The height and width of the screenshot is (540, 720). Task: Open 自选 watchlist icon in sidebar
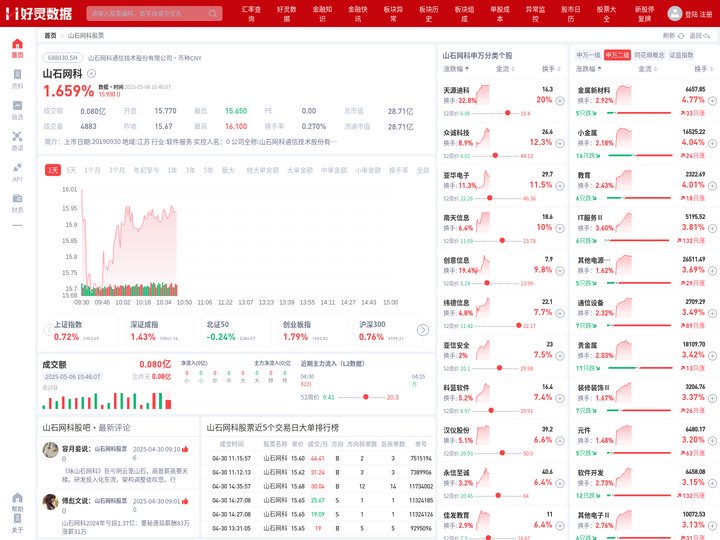[x=17, y=106]
